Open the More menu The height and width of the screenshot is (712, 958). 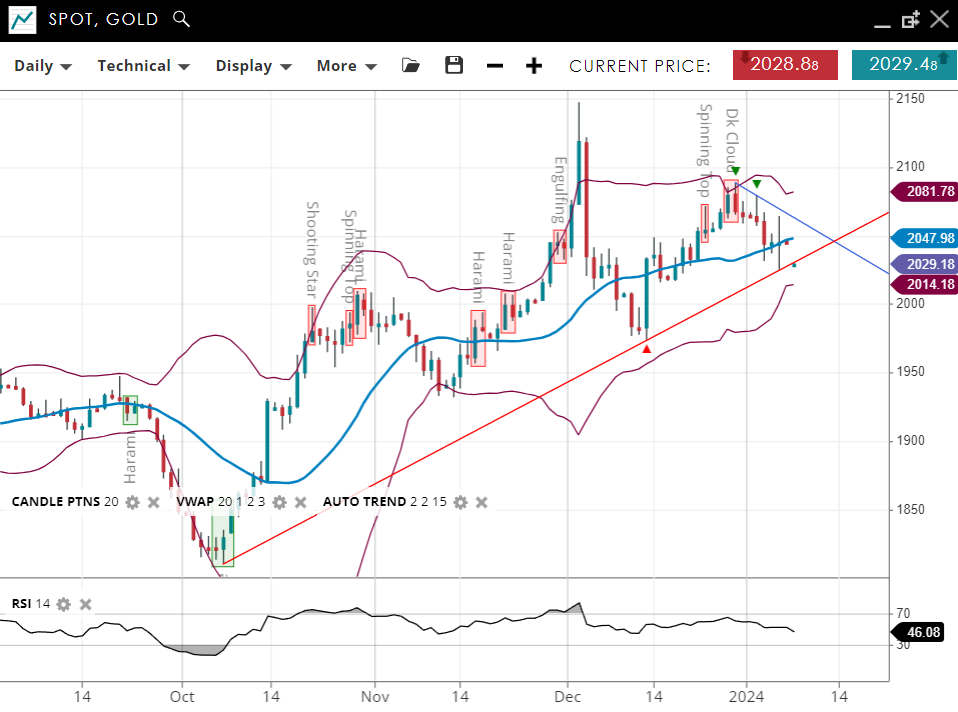pyautogui.click(x=346, y=66)
